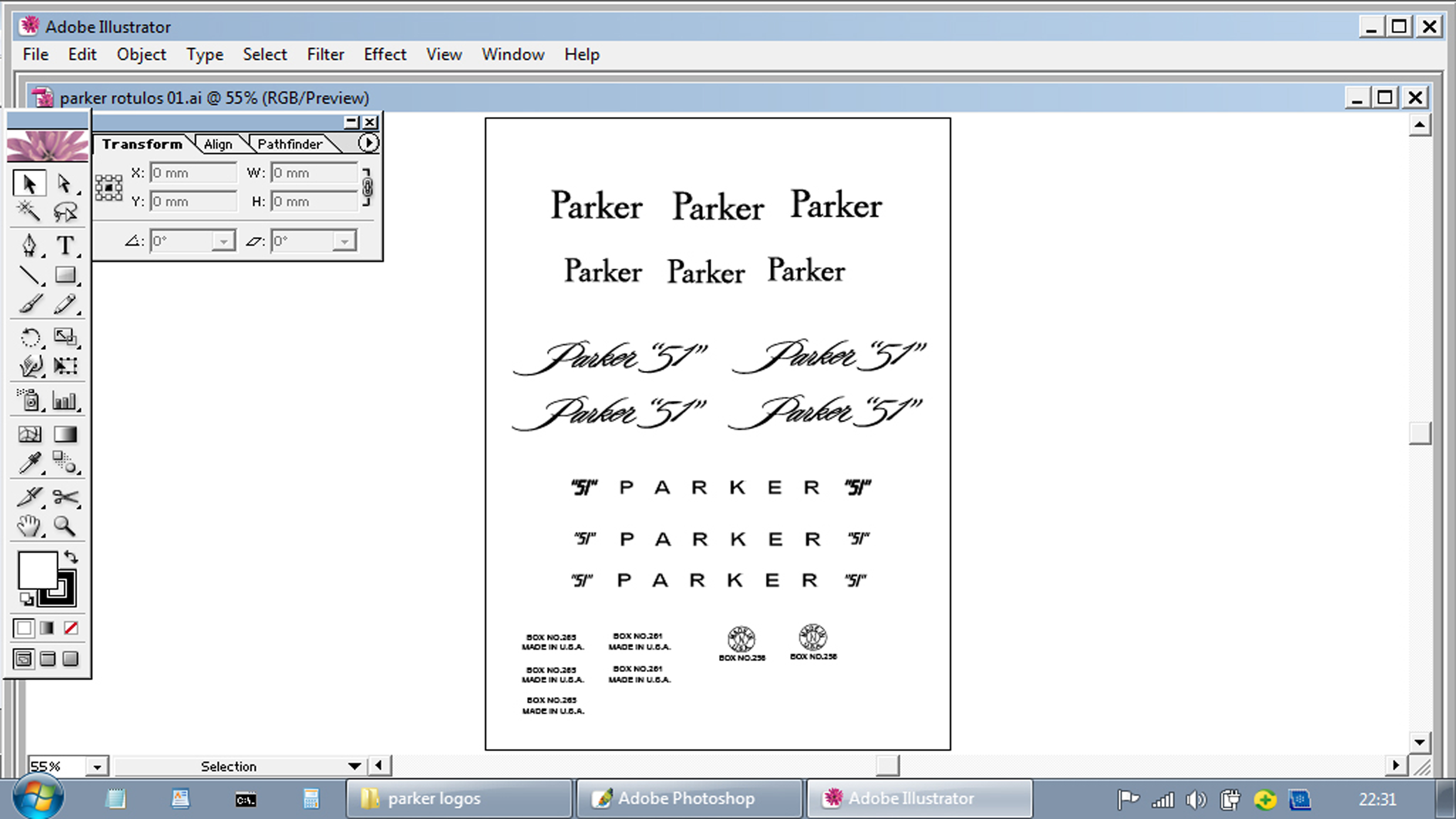Viewport: 1456px width, 819px height.
Task: Open the zoom level 55% dropdown
Action: (97, 767)
